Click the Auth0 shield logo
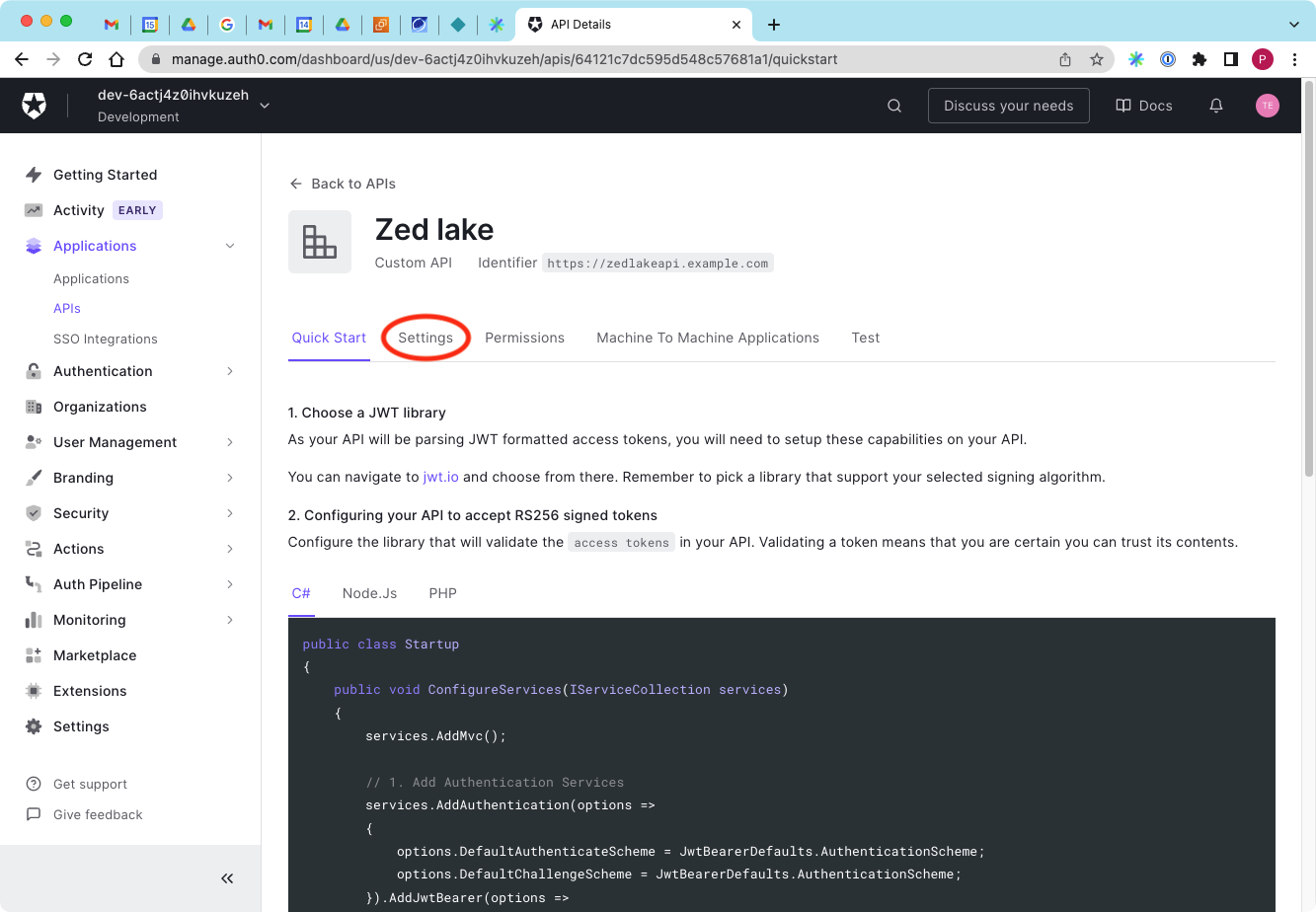 [x=35, y=106]
